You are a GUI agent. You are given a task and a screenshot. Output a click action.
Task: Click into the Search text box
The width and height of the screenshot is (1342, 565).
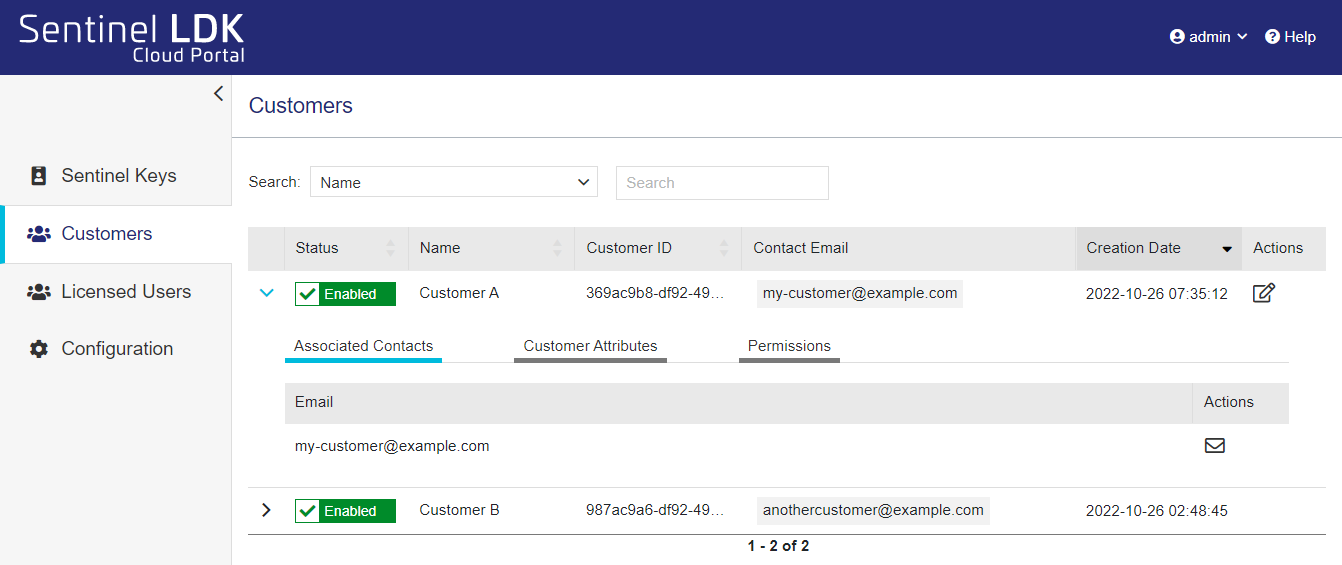pos(721,183)
